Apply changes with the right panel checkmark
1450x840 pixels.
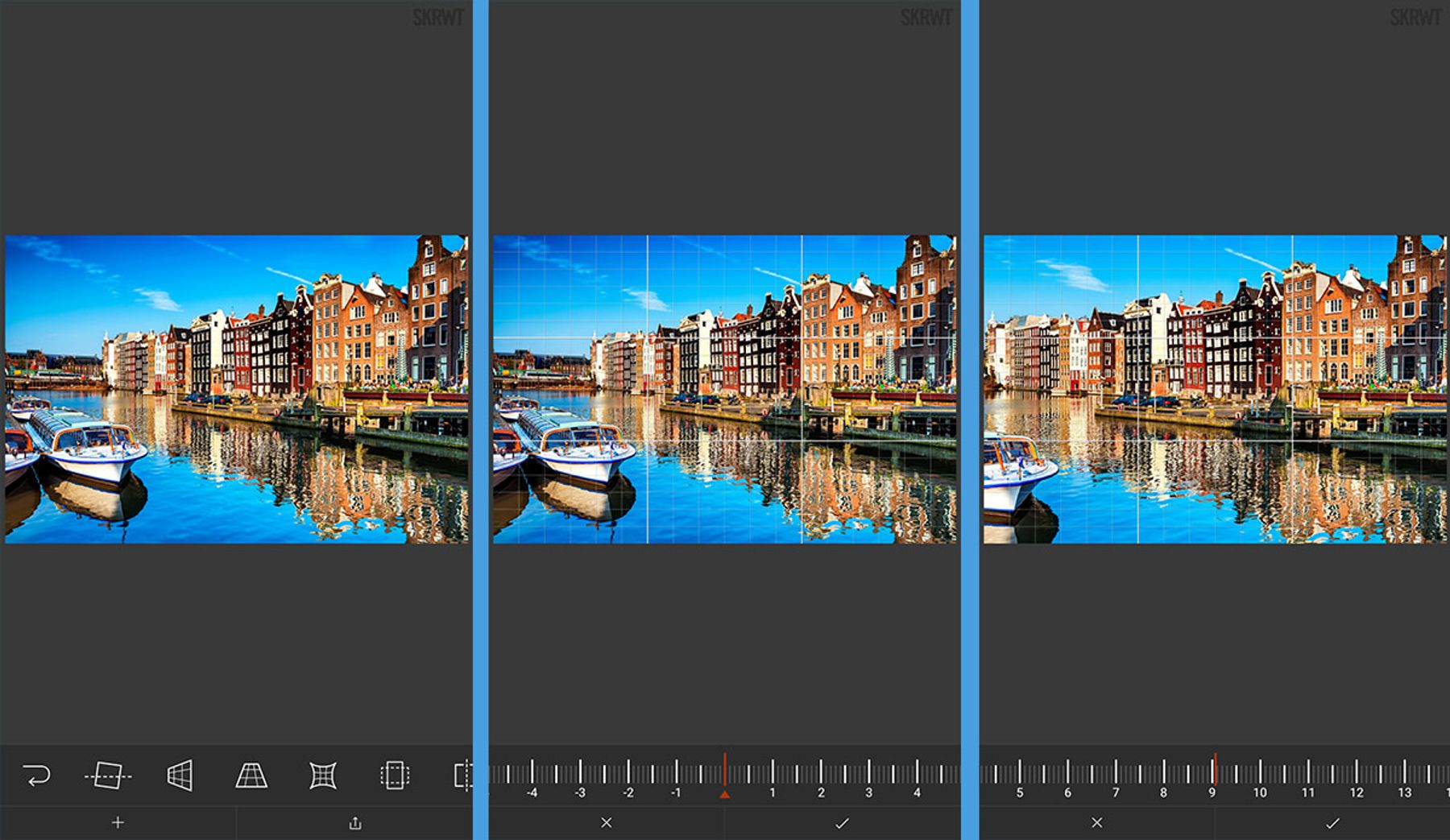(1333, 822)
